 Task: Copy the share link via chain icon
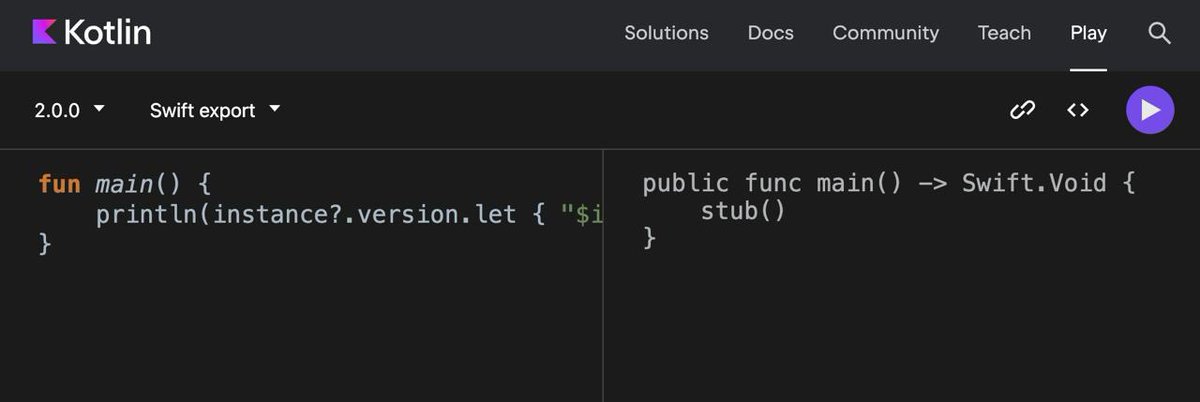(x=1022, y=110)
